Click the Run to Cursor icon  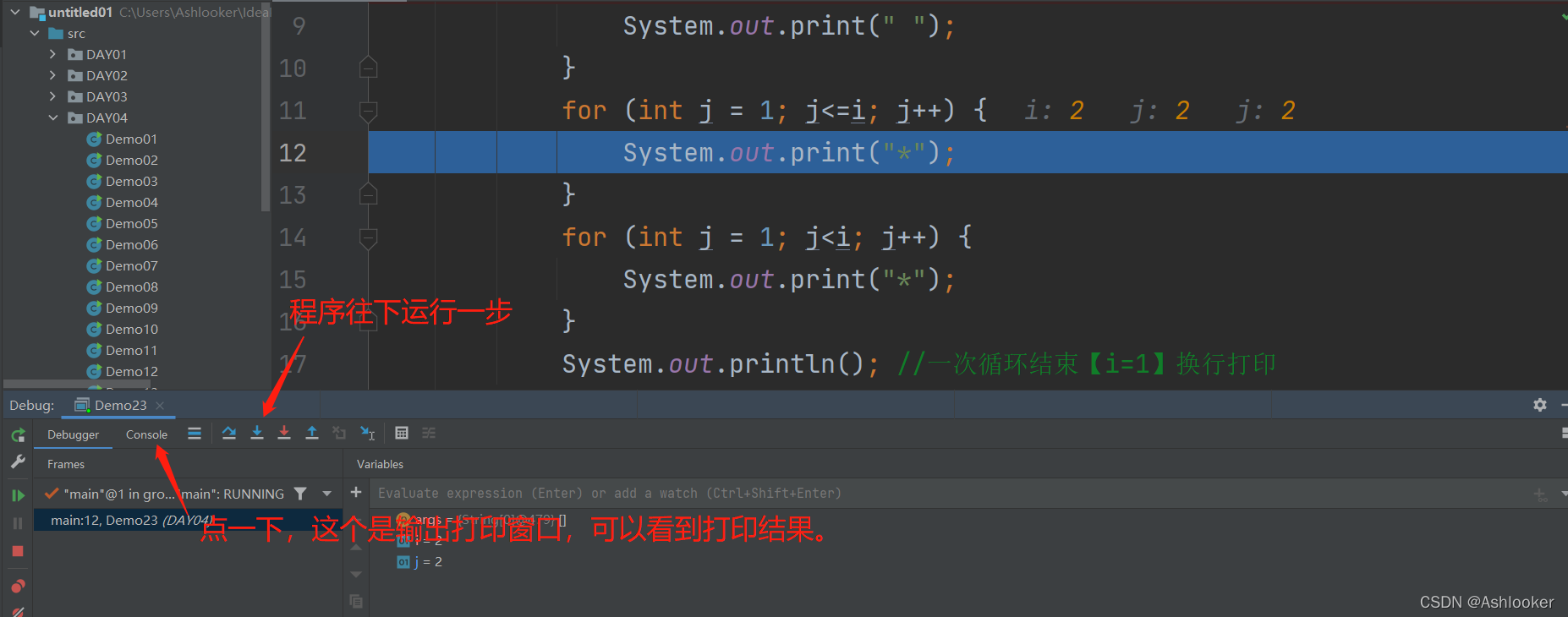click(x=367, y=434)
